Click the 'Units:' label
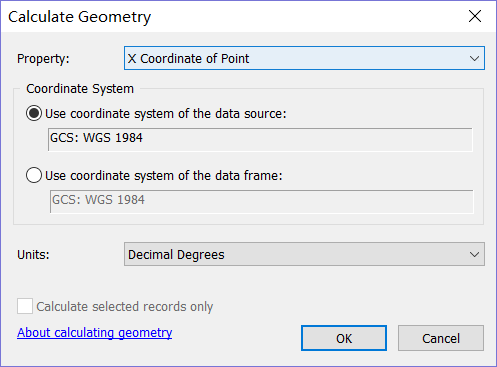 (x=33, y=255)
